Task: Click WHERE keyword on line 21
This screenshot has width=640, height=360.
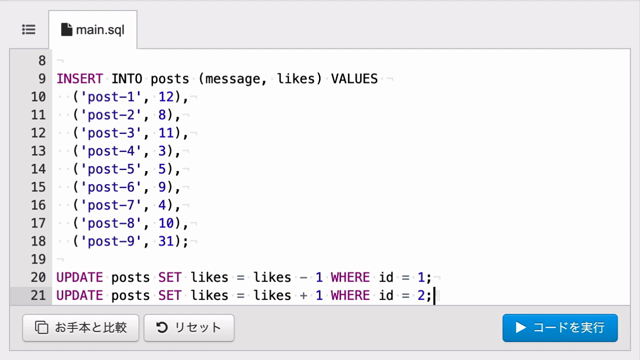Action: click(350, 295)
